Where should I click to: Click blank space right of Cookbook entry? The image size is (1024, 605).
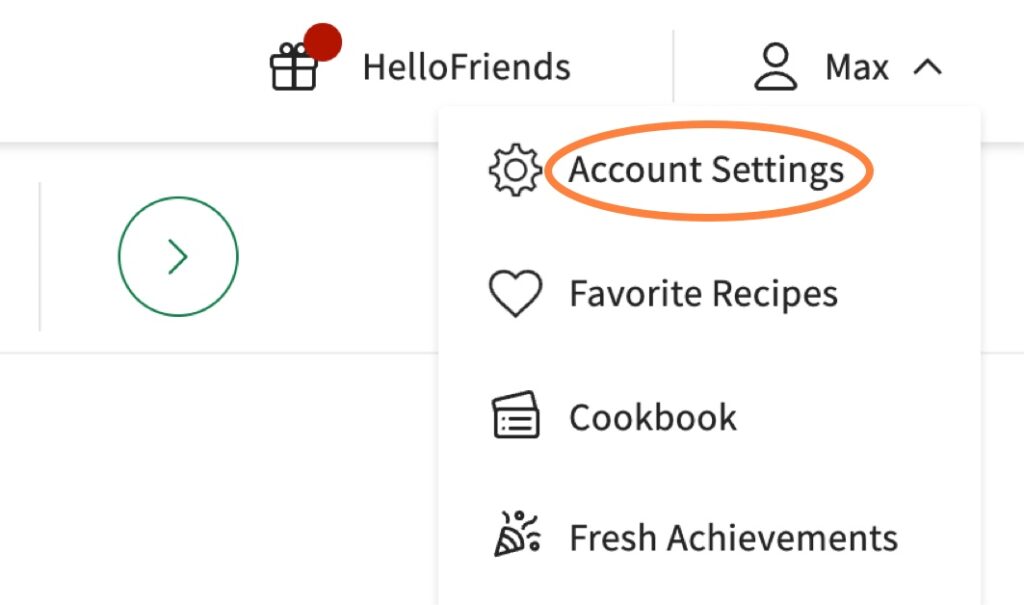(x=860, y=417)
